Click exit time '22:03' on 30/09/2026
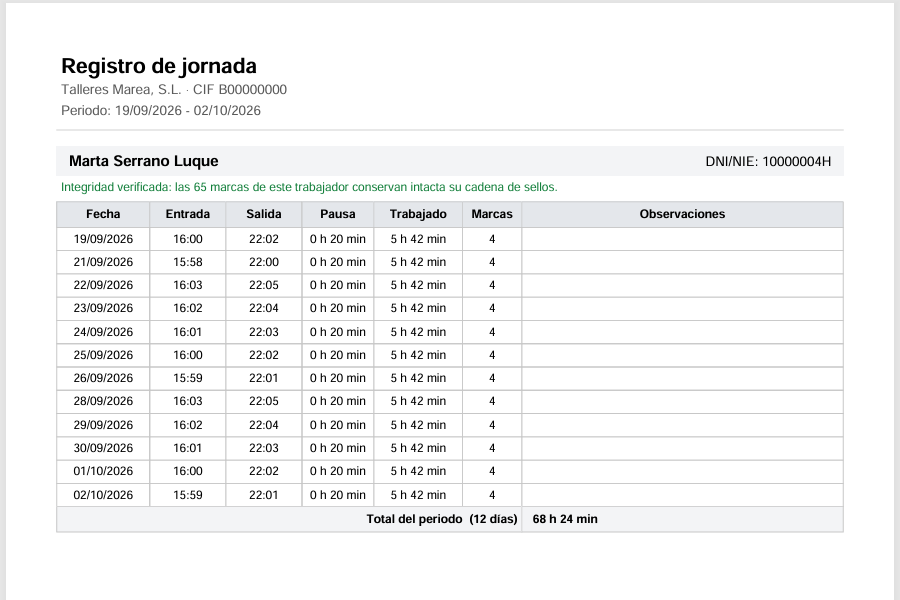The image size is (900, 600). (x=264, y=448)
